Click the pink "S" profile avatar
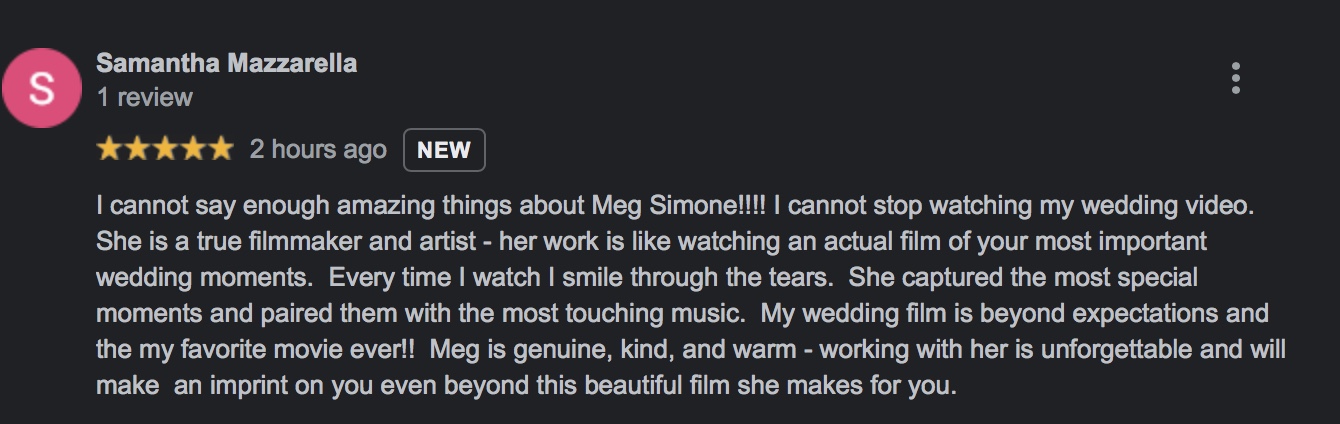Image resolution: width=1340 pixels, height=424 pixels. point(41,89)
